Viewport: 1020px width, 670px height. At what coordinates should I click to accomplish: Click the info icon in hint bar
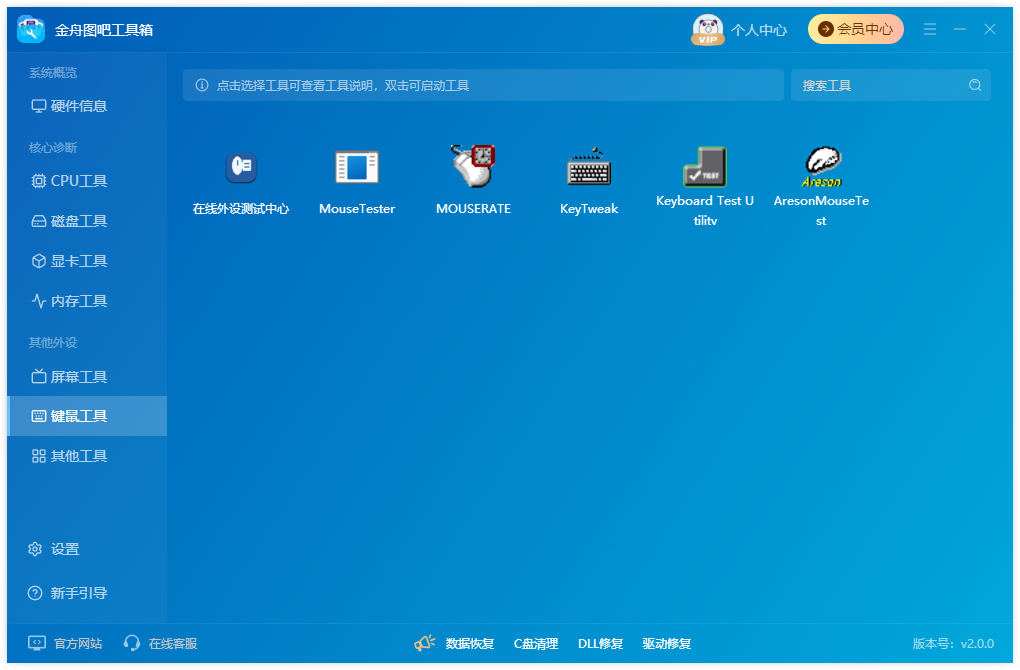202,85
